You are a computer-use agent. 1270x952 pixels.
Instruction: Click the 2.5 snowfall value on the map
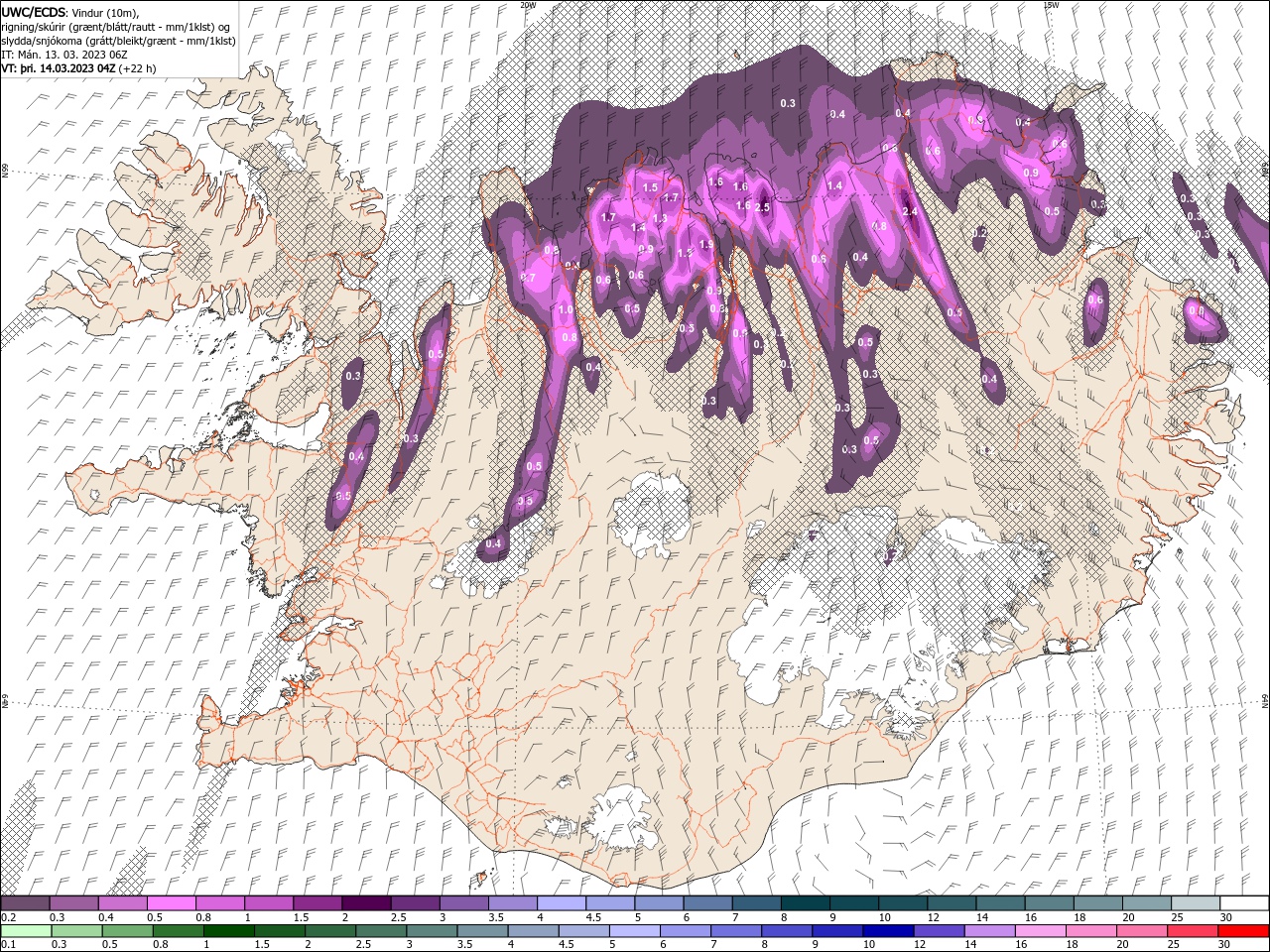tap(763, 207)
